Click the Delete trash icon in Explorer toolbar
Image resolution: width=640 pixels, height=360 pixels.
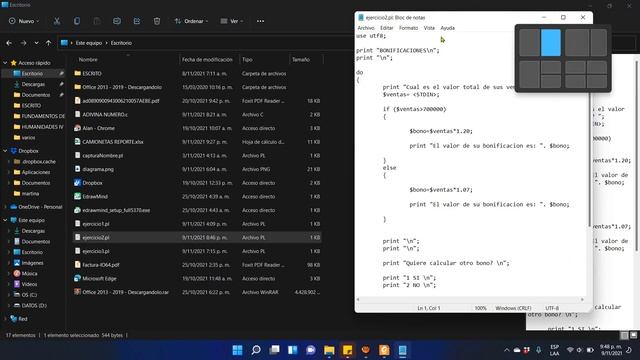(x=157, y=21)
